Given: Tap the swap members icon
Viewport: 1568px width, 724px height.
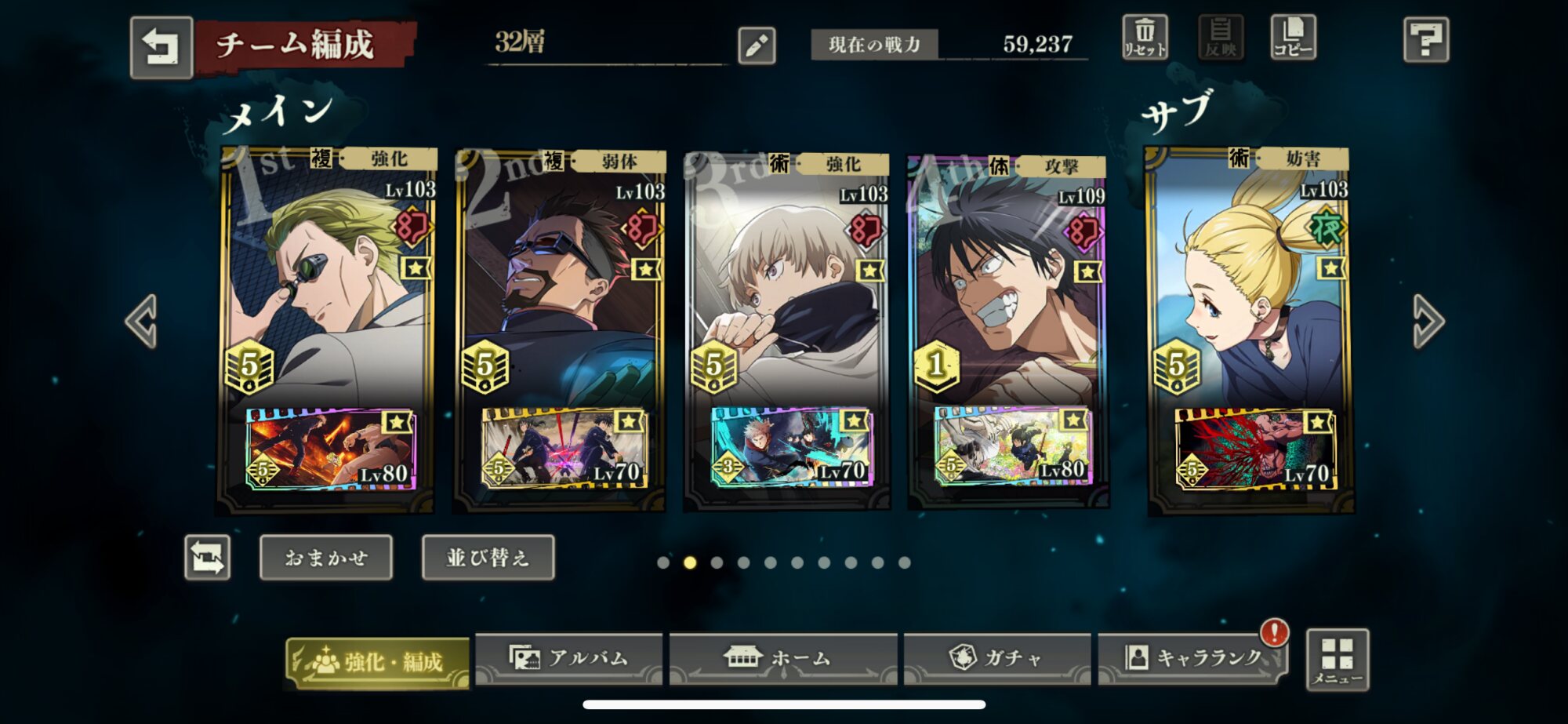Looking at the screenshot, I should (208, 558).
